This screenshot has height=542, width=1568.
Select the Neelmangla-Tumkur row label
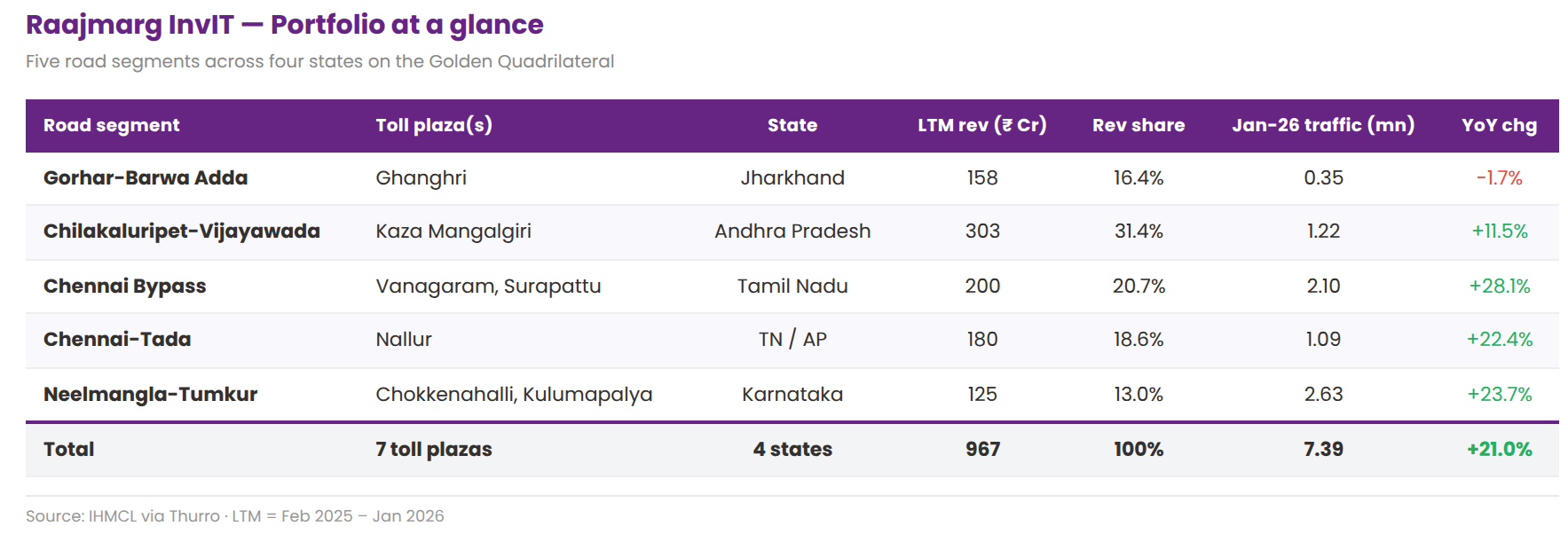[x=151, y=394]
